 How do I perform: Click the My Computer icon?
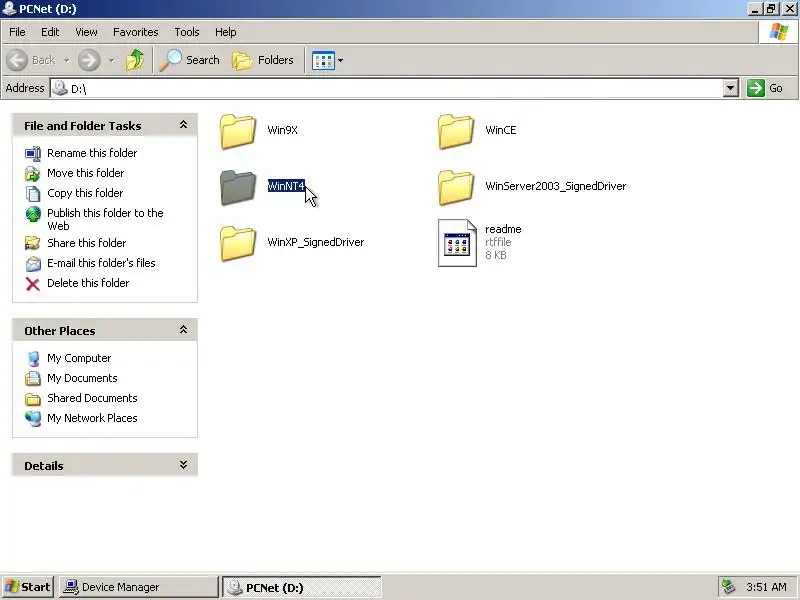pos(33,359)
